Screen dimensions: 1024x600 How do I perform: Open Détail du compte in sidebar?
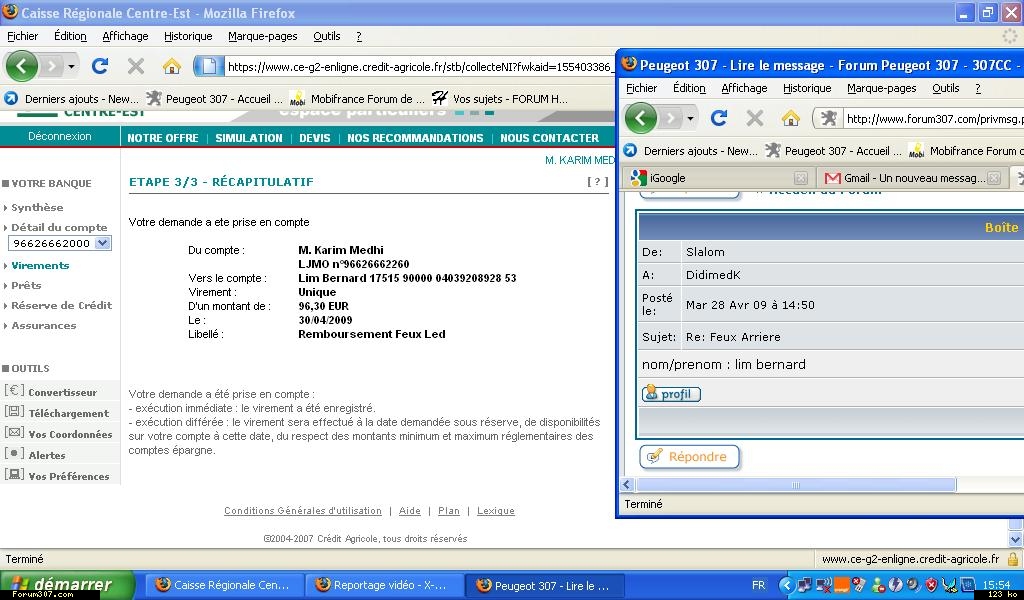pos(59,227)
